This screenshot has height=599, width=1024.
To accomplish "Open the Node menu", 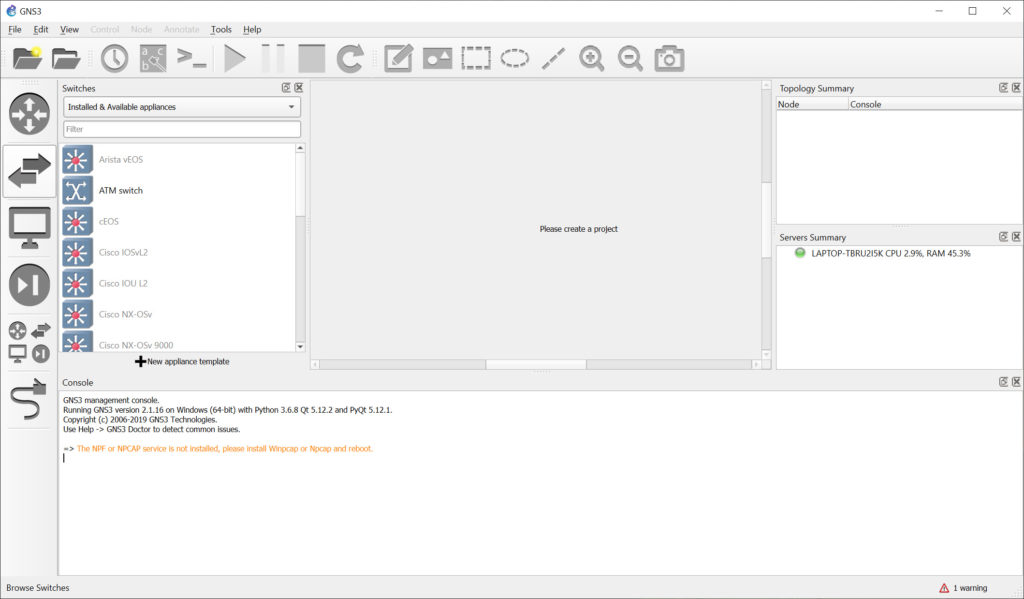I will click(x=141, y=29).
